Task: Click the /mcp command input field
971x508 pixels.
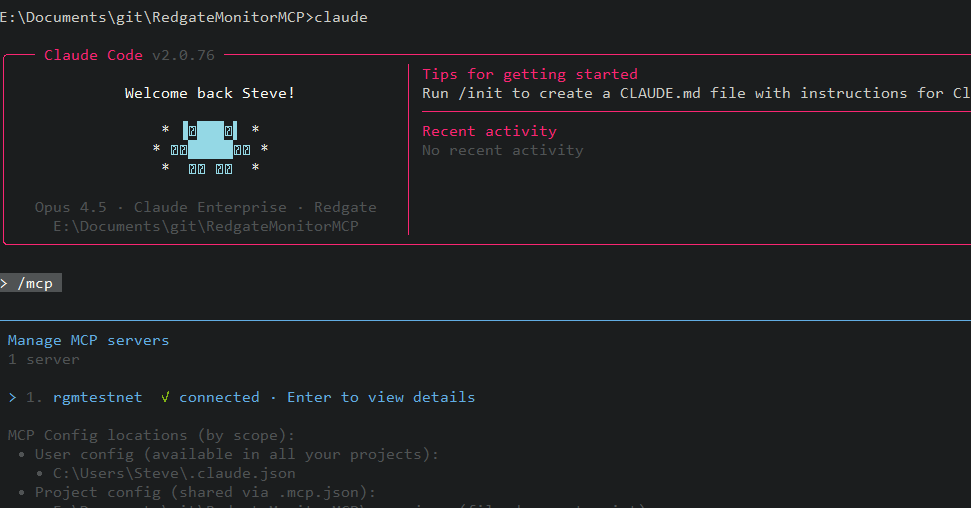Action: pos(31,283)
